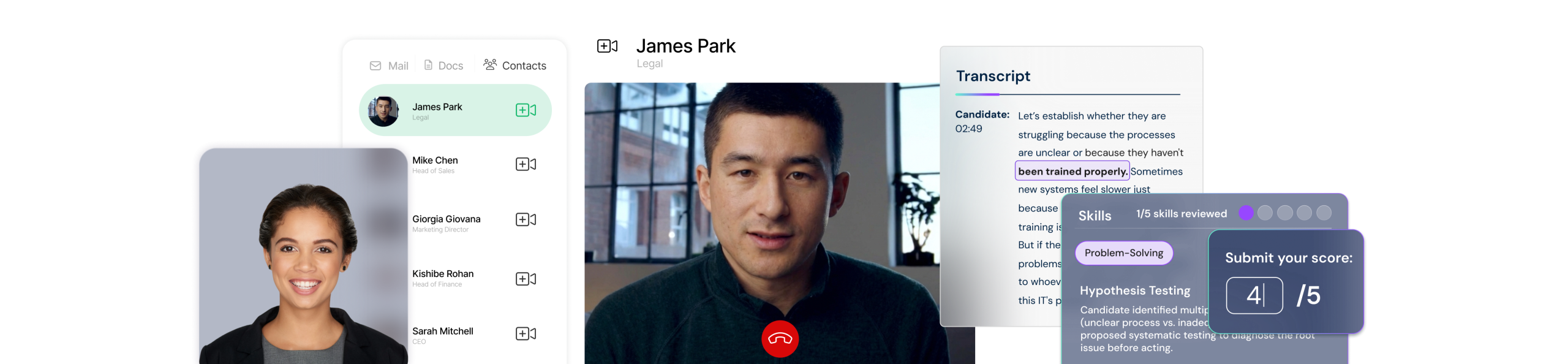
Task: Click the 02:49 transcript timestamp
Action: click(x=968, y=129)
